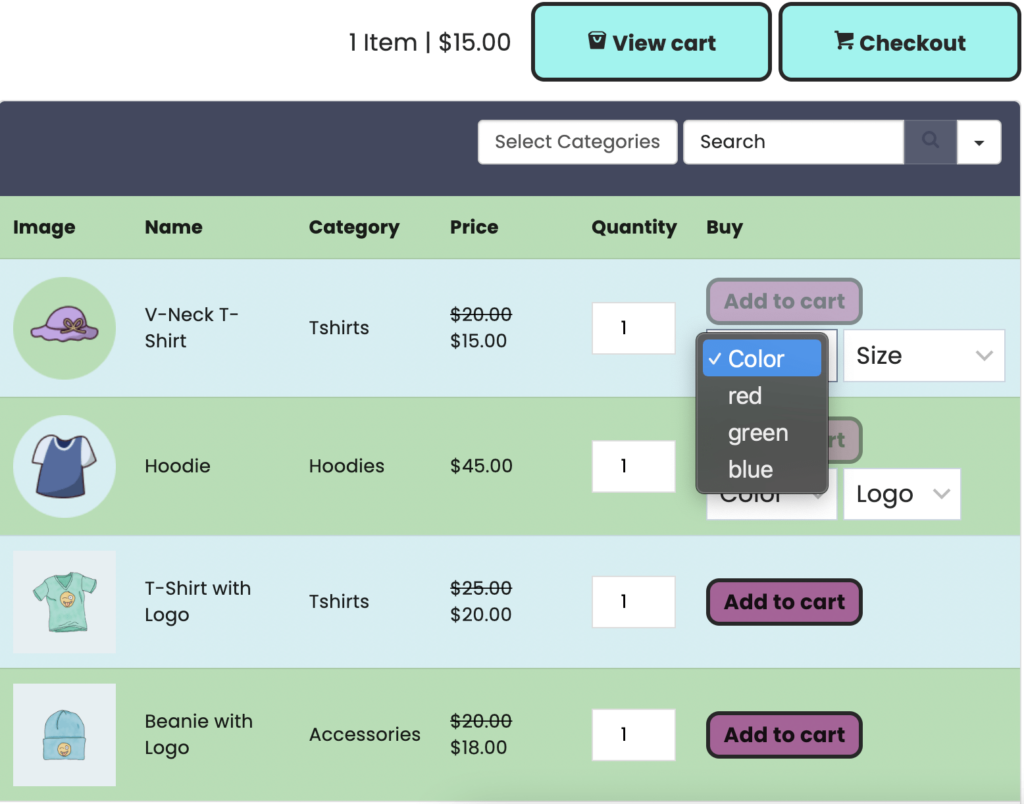Viewport: 1024px width, 804px height.
Task: Click the quantity field for Hoodie
Action: click(x=633, y=466)
